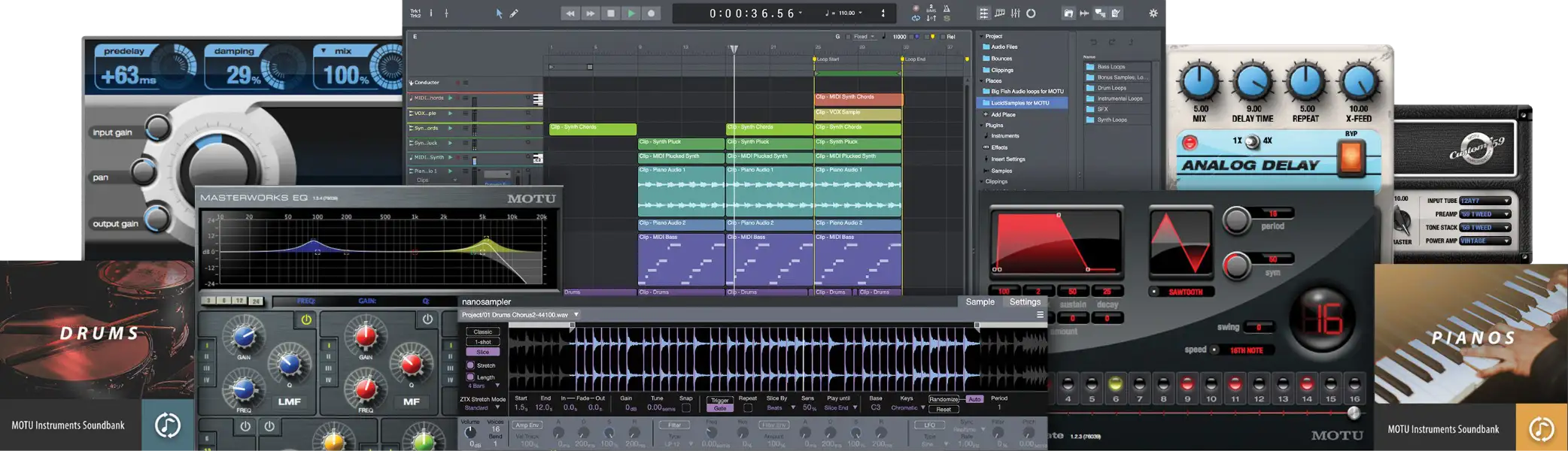Toggle the loop memory cycle icon
The width and height of the screenshot is (1568, 451).
[x=916, y=18]
